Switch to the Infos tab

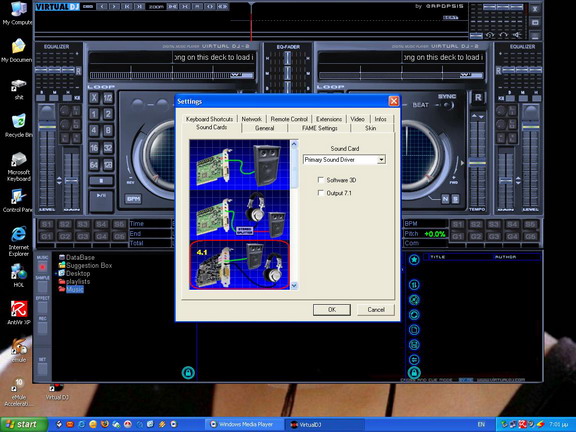[x=381, y=119]
